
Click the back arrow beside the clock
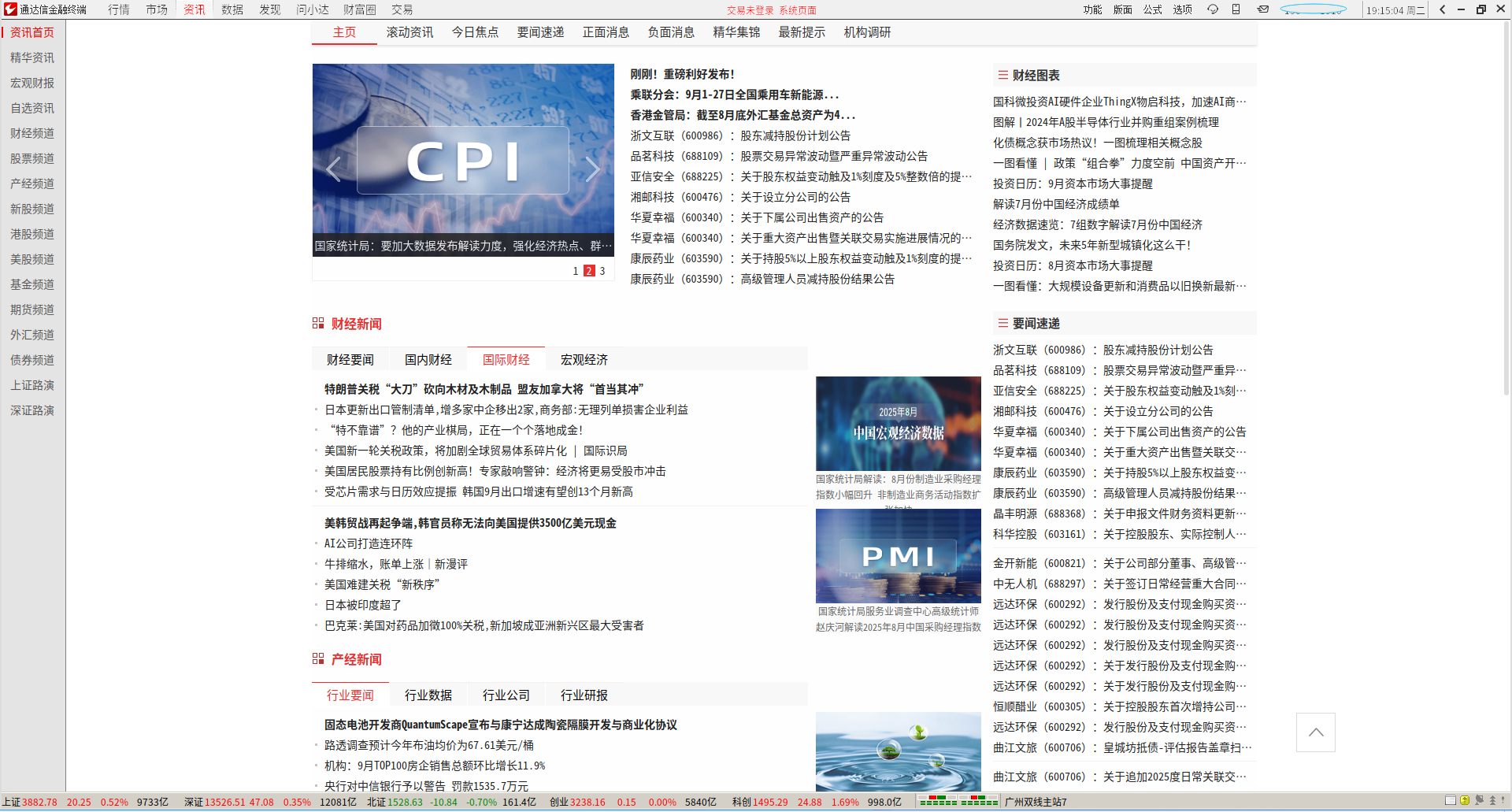[1442, 9]
